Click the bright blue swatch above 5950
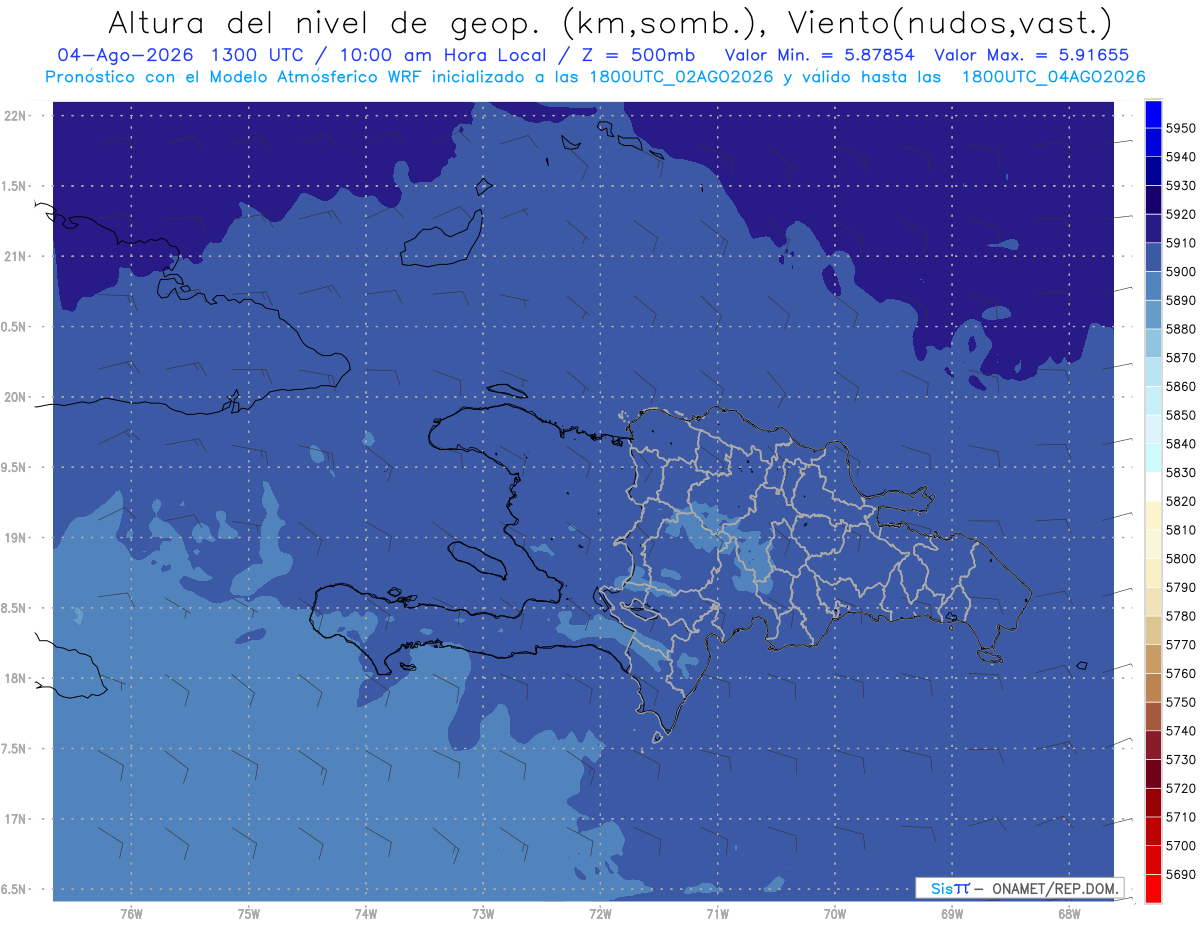 click(1153, 114)
